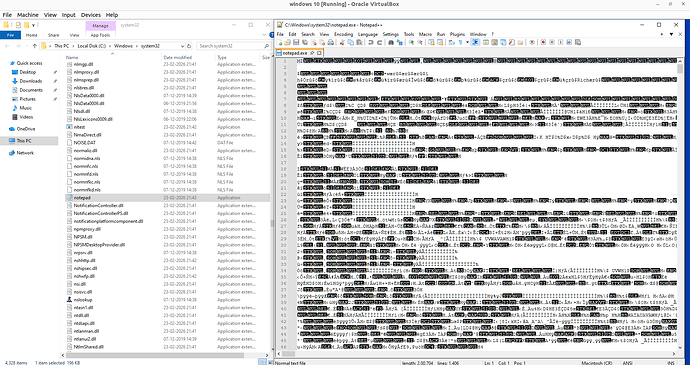Open the App Tools ribbon tab
Image resolution: width=690 pixels, height=365 pixels.
point(100,35)
